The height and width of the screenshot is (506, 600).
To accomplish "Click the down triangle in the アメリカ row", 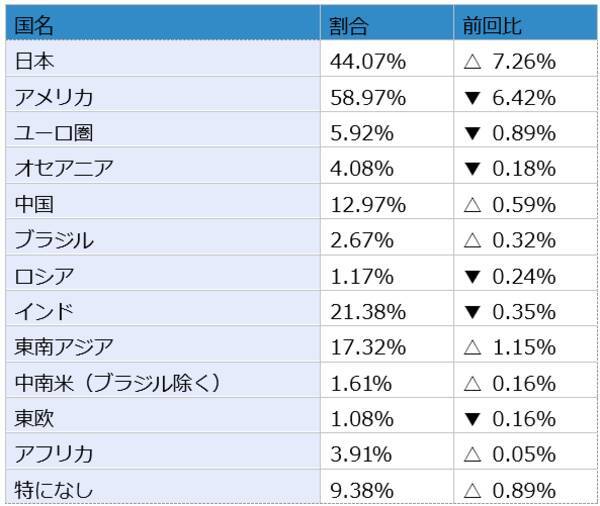I will (x=473, y=98).
